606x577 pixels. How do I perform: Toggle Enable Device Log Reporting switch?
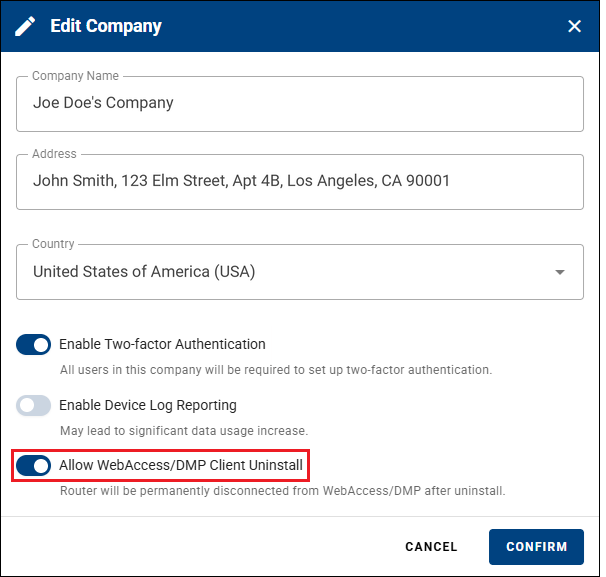pyautogui.click(x=33, y=405)
